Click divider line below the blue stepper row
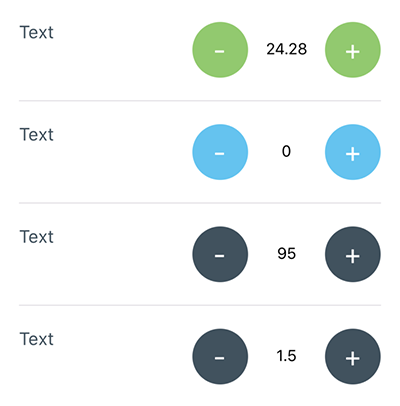Viewport: 400px width, 406px height. click(200, 203)
